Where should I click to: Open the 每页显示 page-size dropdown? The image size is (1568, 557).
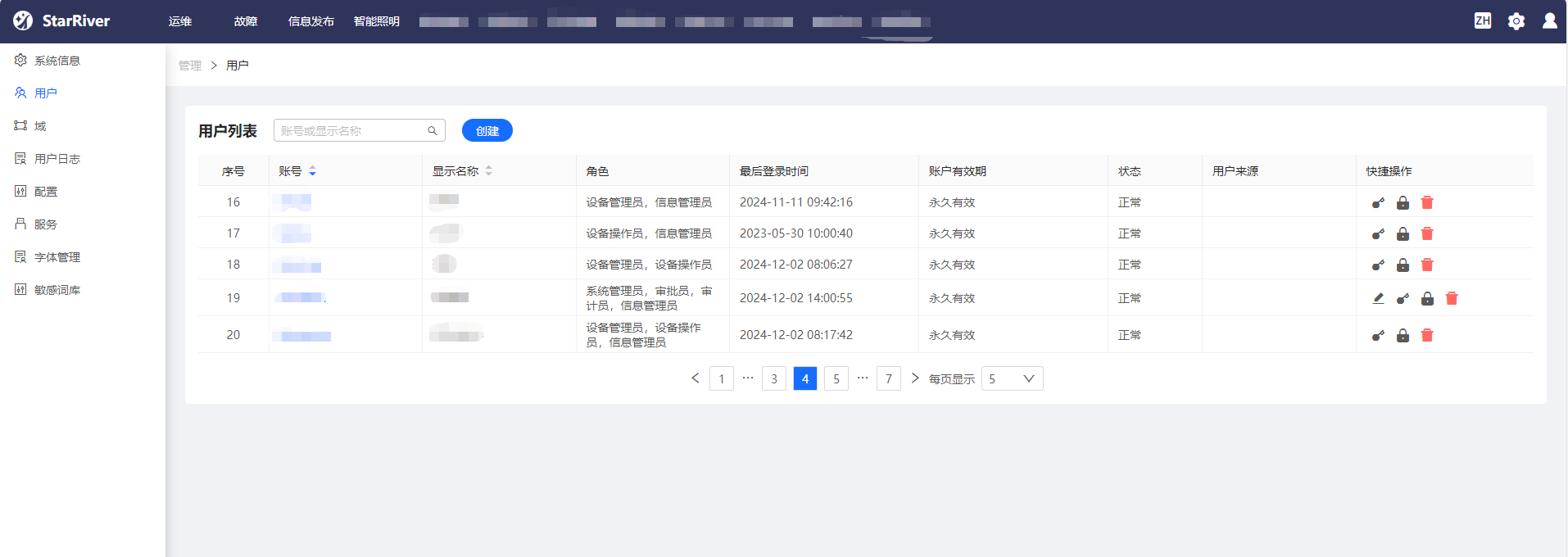click(x=1012, y=378)
